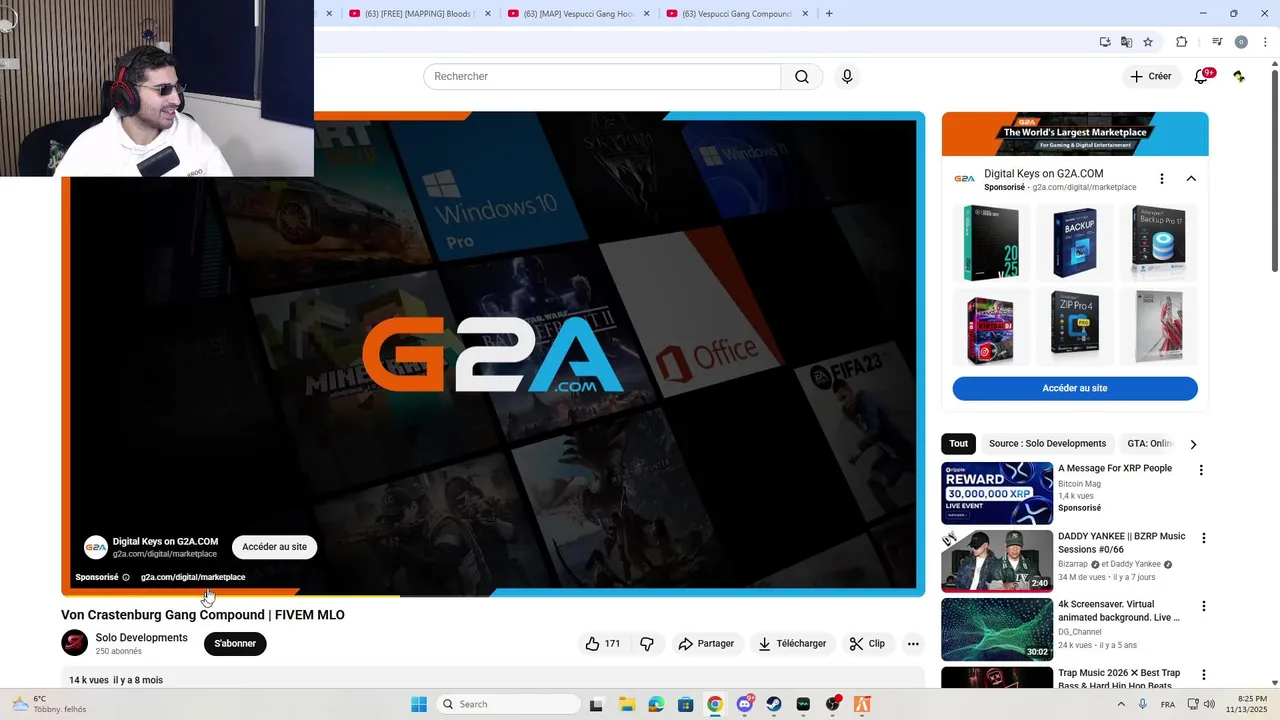This screenshot has width=1280, height=720.
Task: Open the DADDY YANKEE BZRP thumbnail
Action: point(997,561)
